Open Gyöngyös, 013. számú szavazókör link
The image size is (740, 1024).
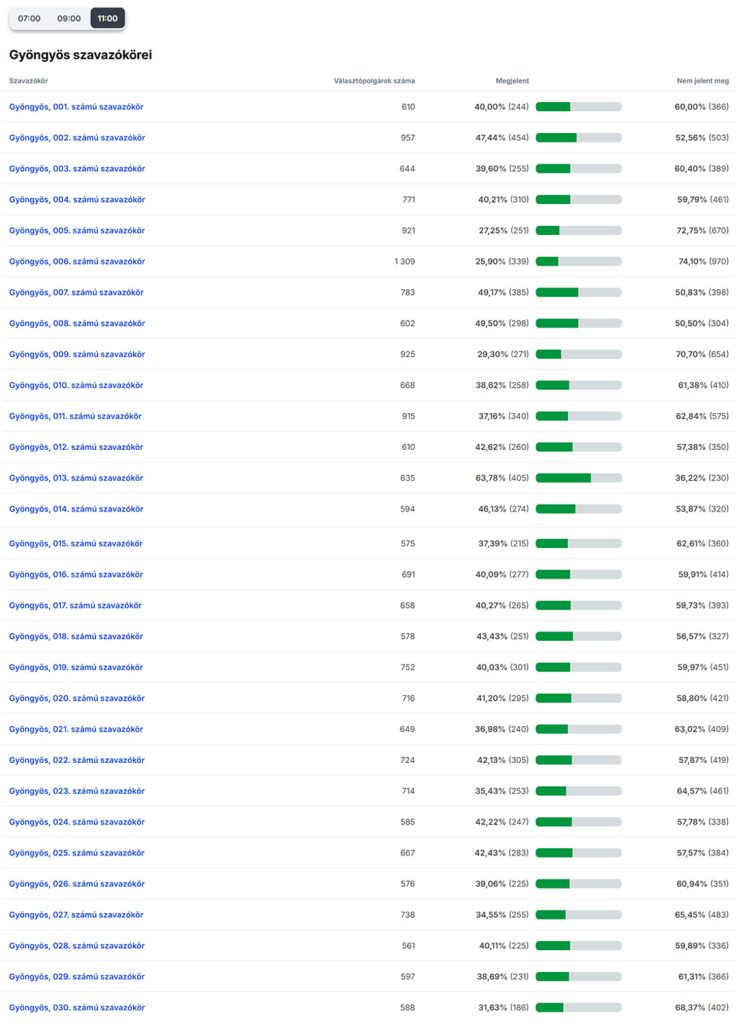[76, 478]
